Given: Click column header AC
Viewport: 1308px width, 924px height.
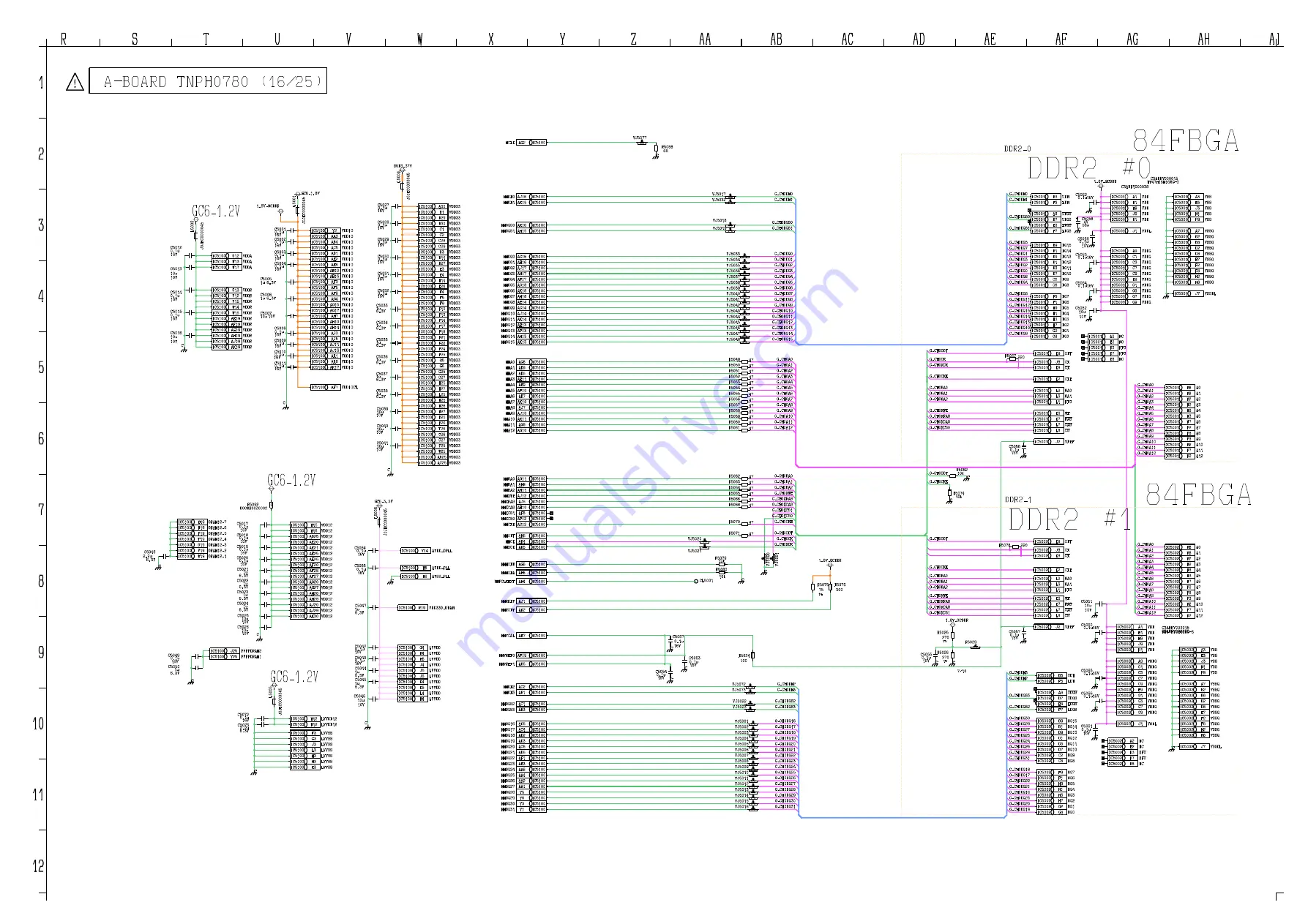Looking at the screenshot, I should click(x=848, y=39).
